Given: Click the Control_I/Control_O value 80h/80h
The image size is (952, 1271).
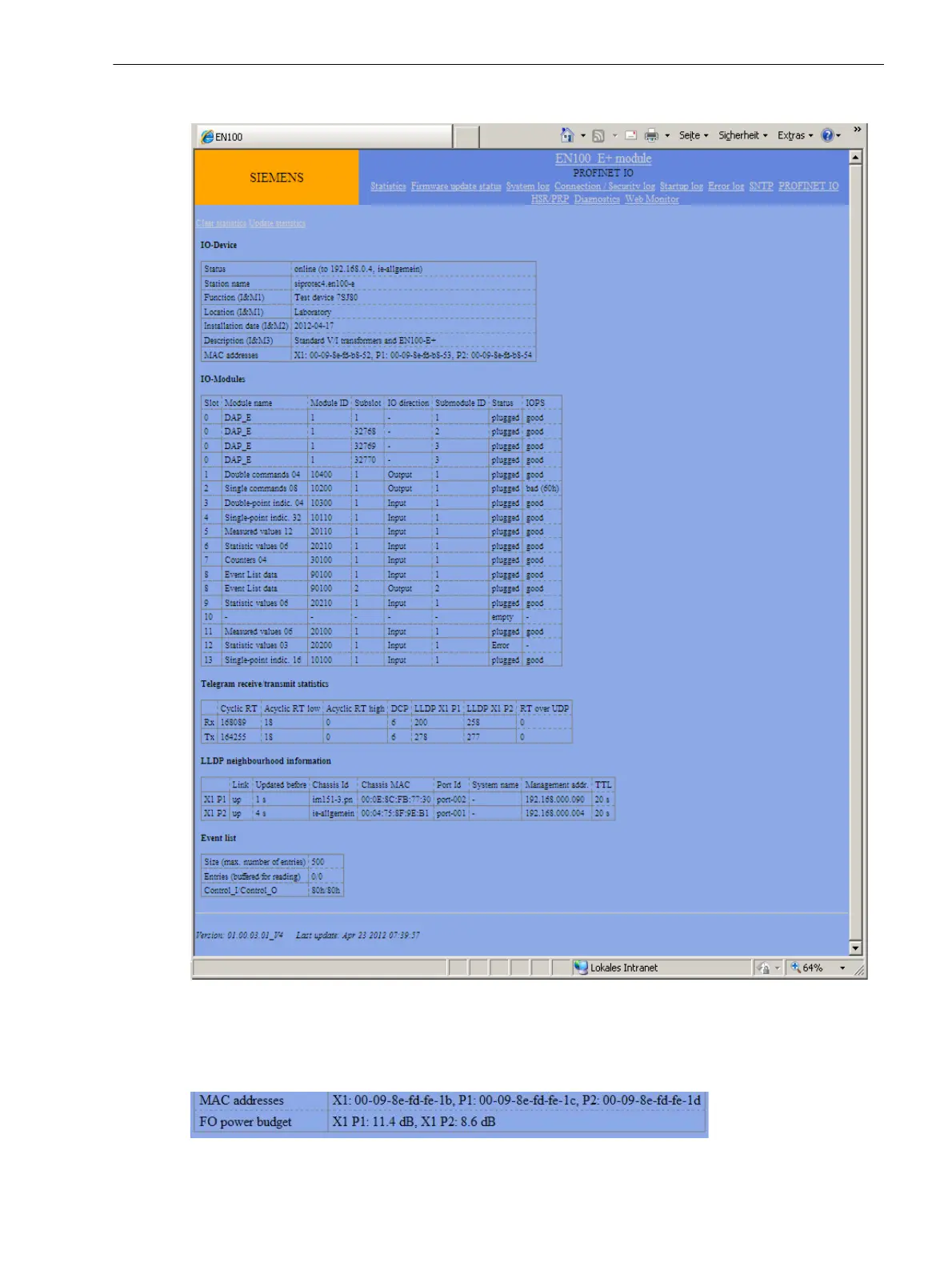Looking at the screenshot, I should 326,890.
